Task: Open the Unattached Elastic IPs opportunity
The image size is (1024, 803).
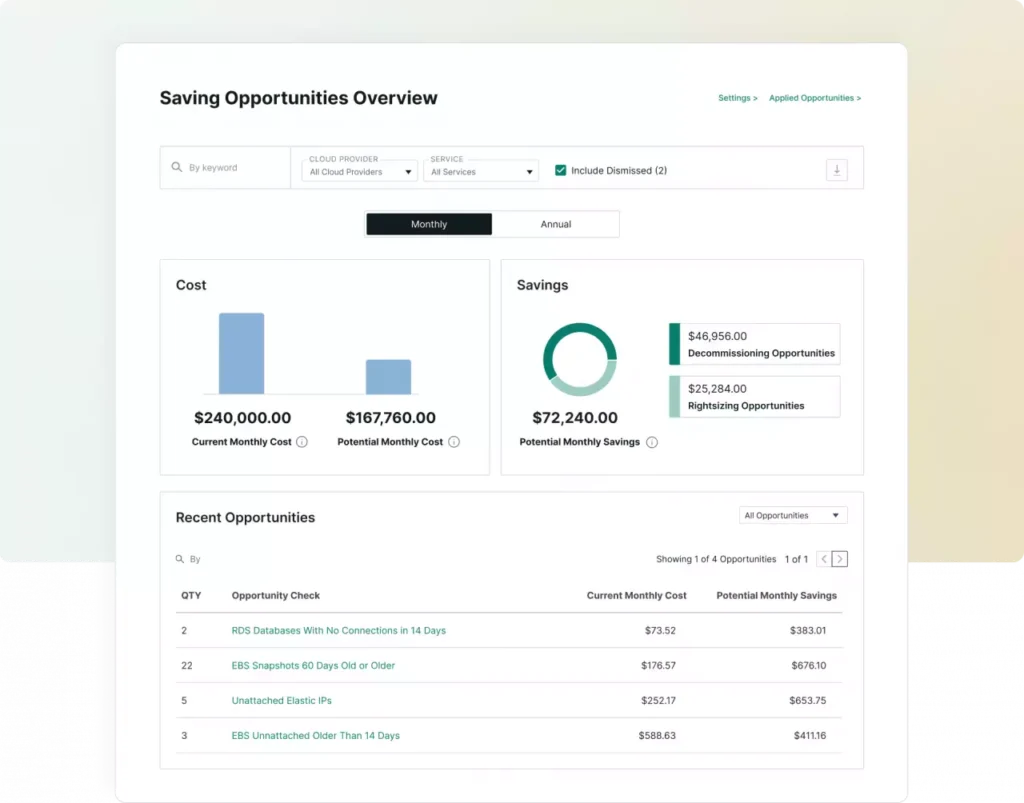Action: coord(281,700)
